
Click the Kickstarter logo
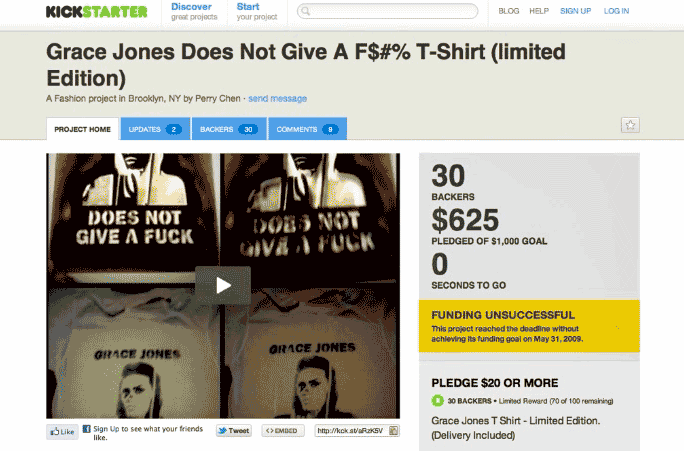click(96, 11)
